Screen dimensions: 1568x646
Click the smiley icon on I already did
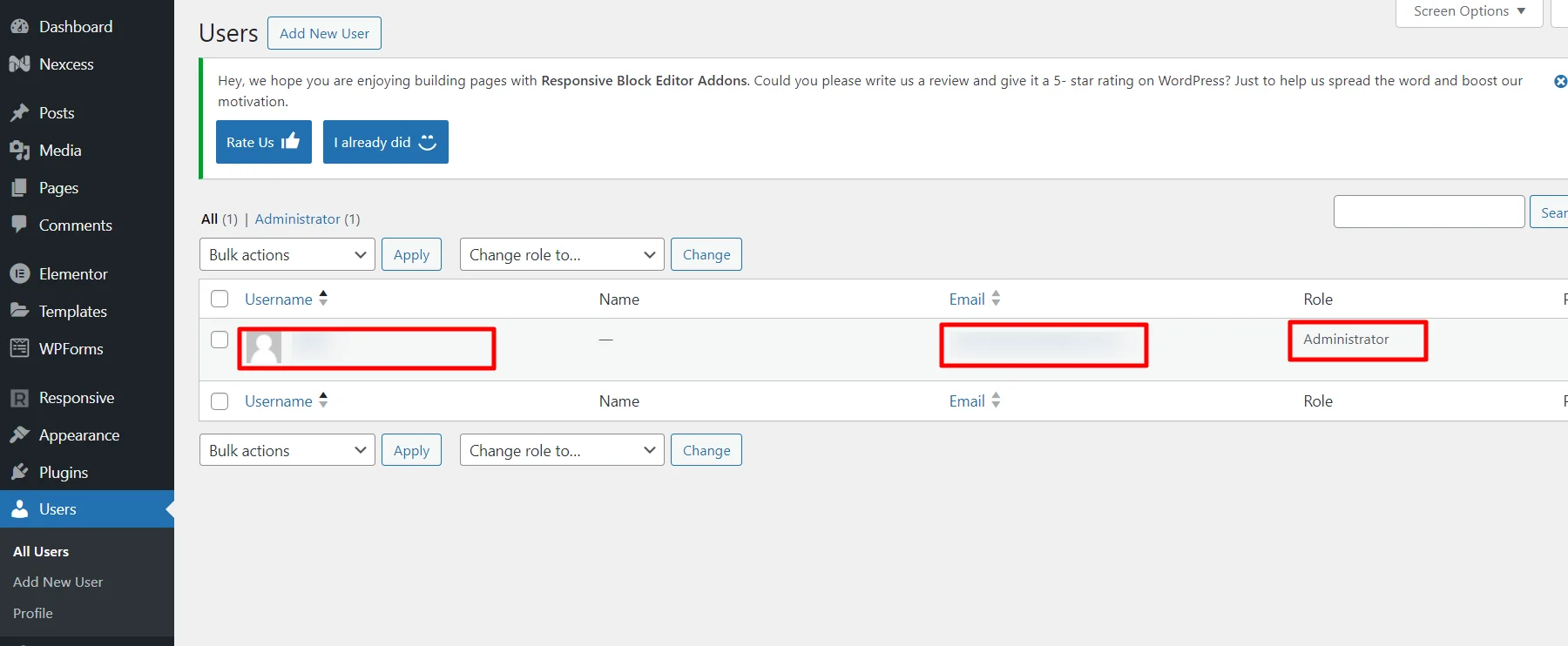427,142
